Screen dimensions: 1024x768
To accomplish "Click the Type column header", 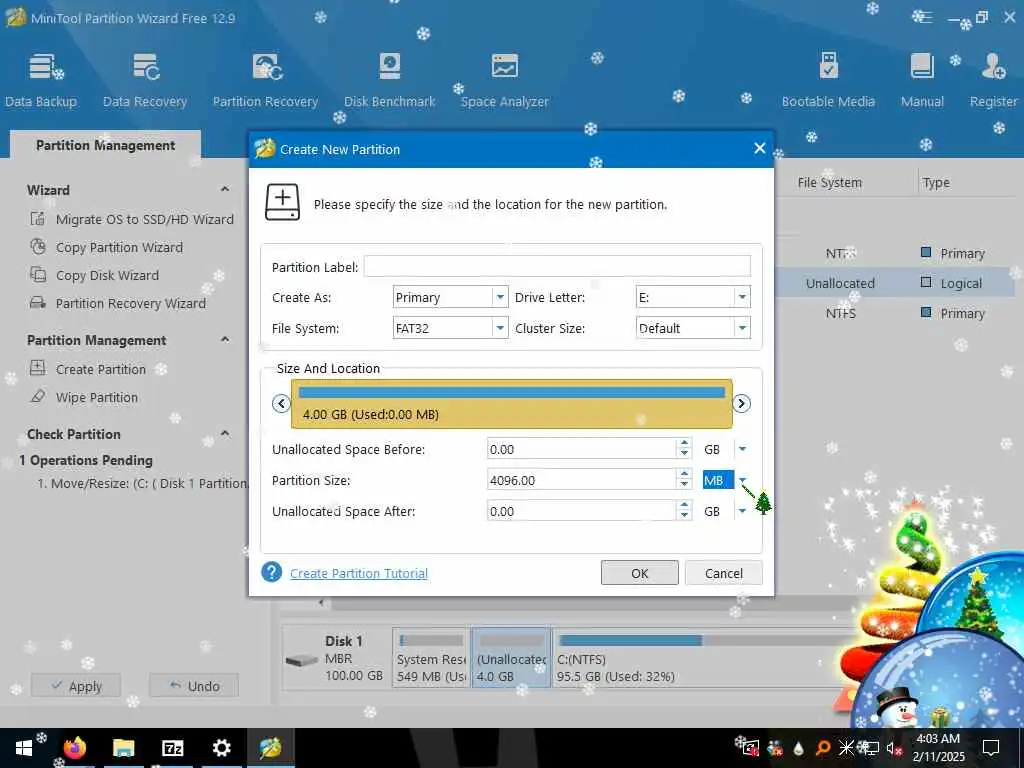I will [936, 183].
